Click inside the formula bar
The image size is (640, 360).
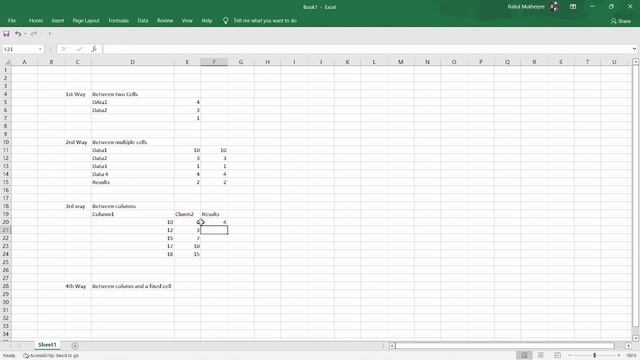[x=366, y=49]
